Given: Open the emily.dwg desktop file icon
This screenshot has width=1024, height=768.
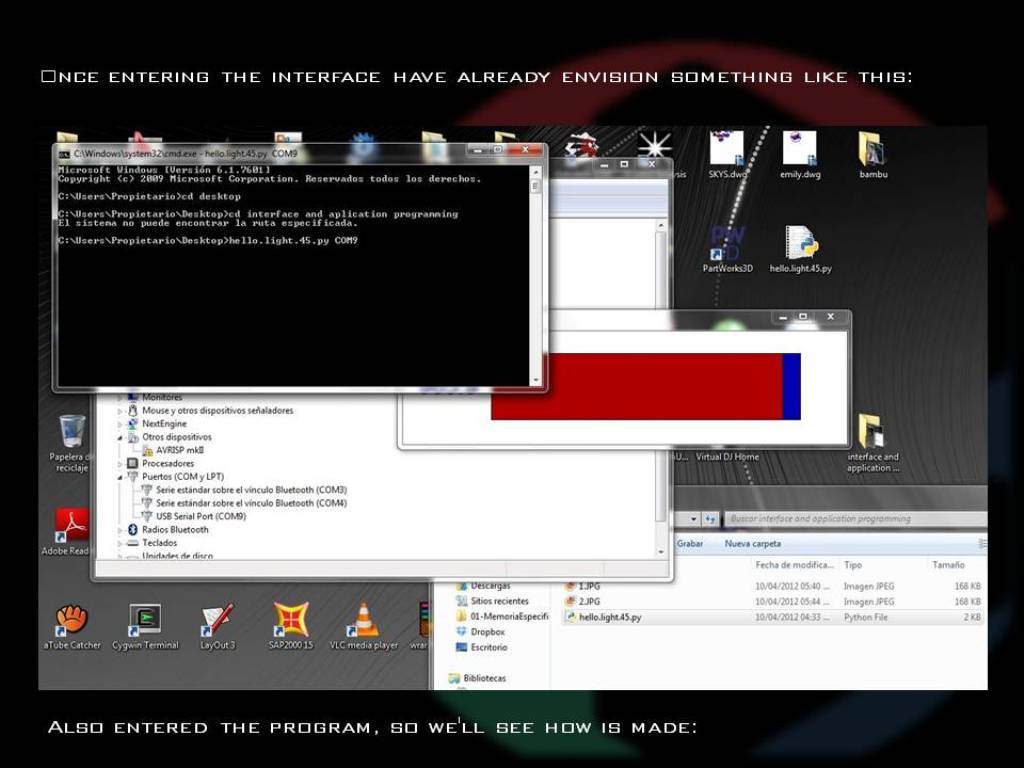Looking at the screenshot, I should point(800,149).
